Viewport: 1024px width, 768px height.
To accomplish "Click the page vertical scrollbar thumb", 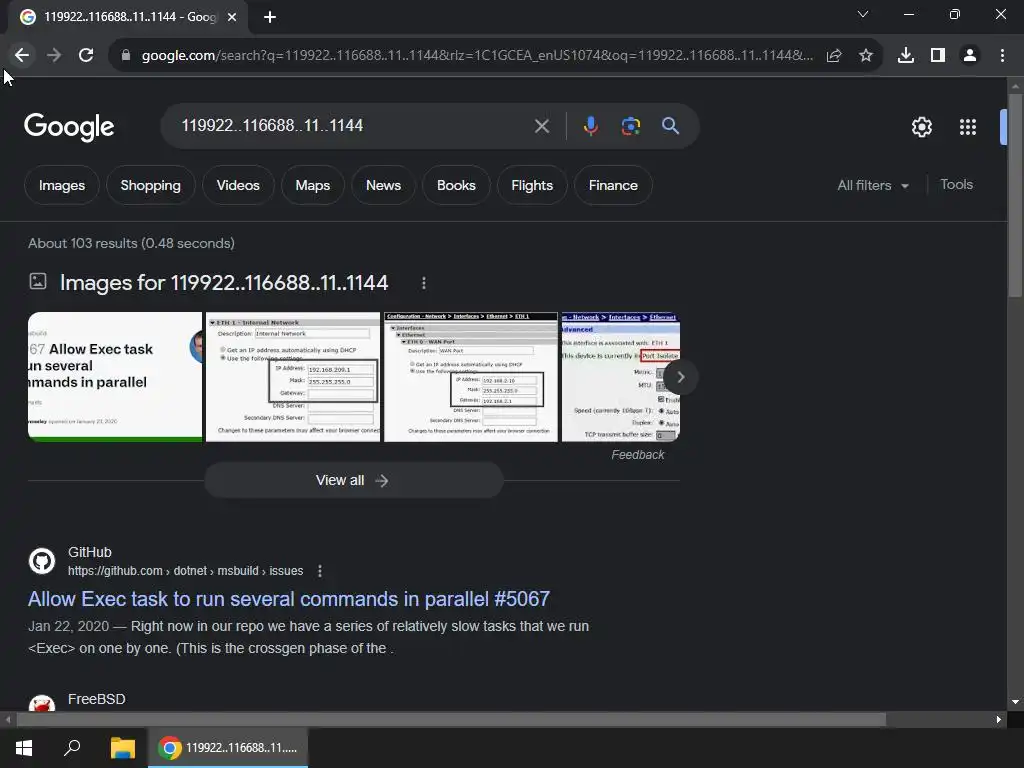I will (1015, 196).
